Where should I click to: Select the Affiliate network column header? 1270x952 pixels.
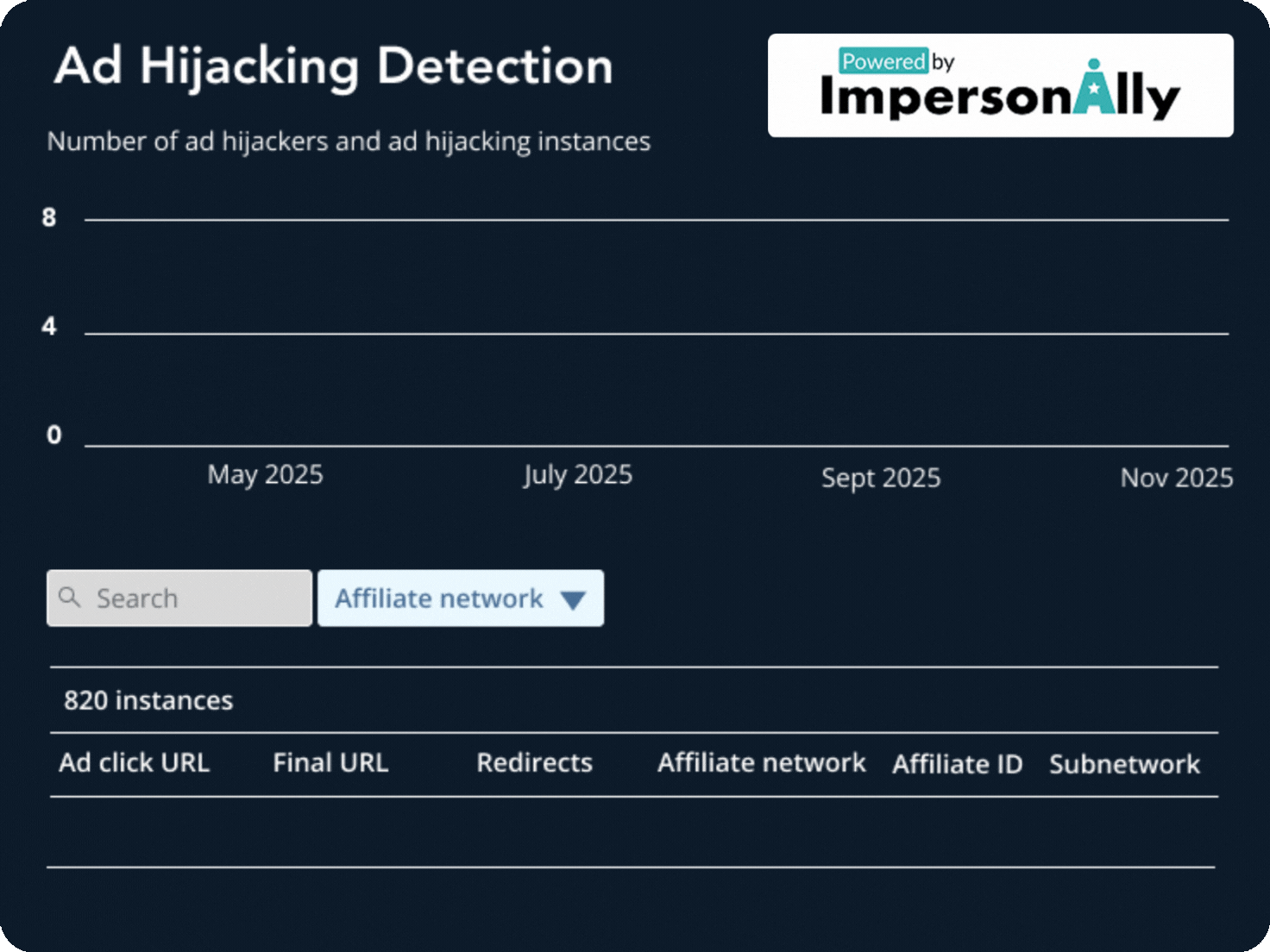point(761,762)
